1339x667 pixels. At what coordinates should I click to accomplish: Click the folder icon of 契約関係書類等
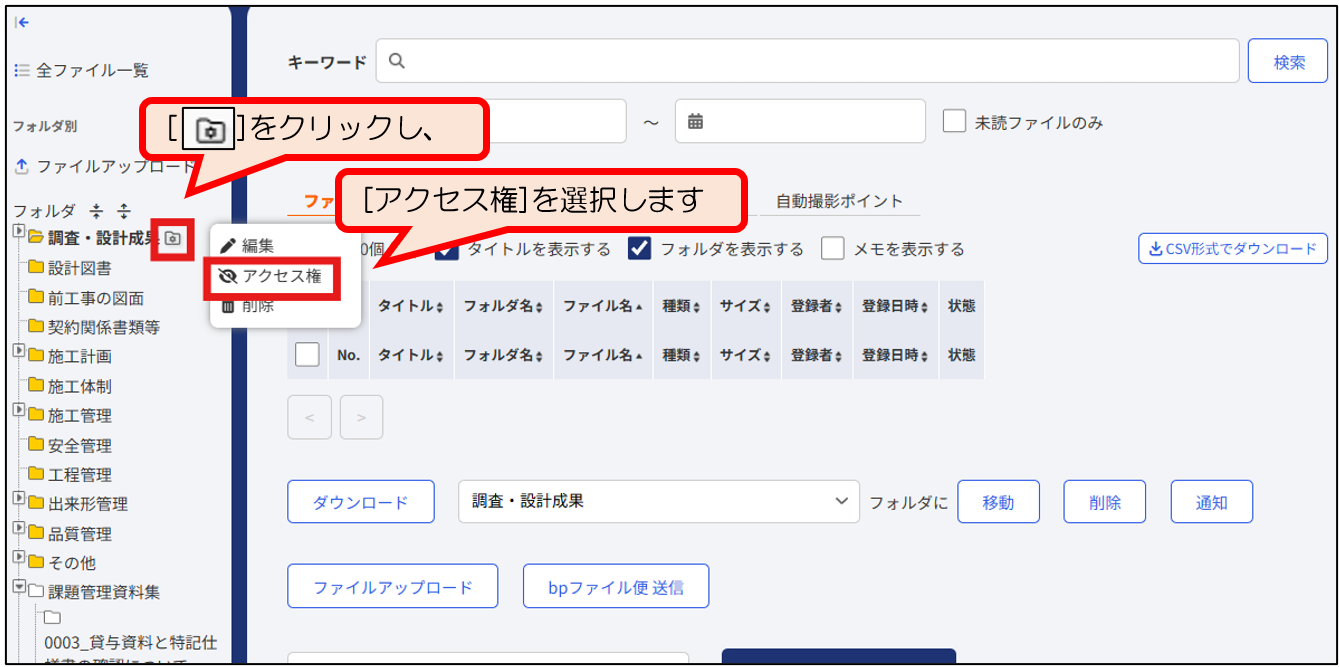coord(37,327)
